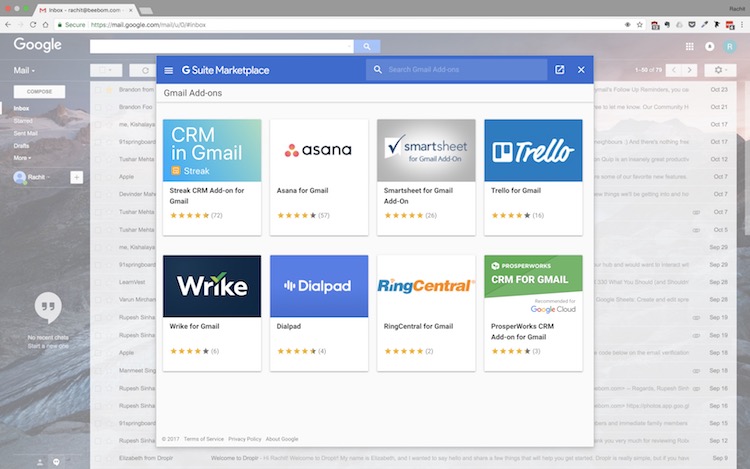Open Gmail settings gear dropdown
The image size is (750, 469).
(720, 70)
